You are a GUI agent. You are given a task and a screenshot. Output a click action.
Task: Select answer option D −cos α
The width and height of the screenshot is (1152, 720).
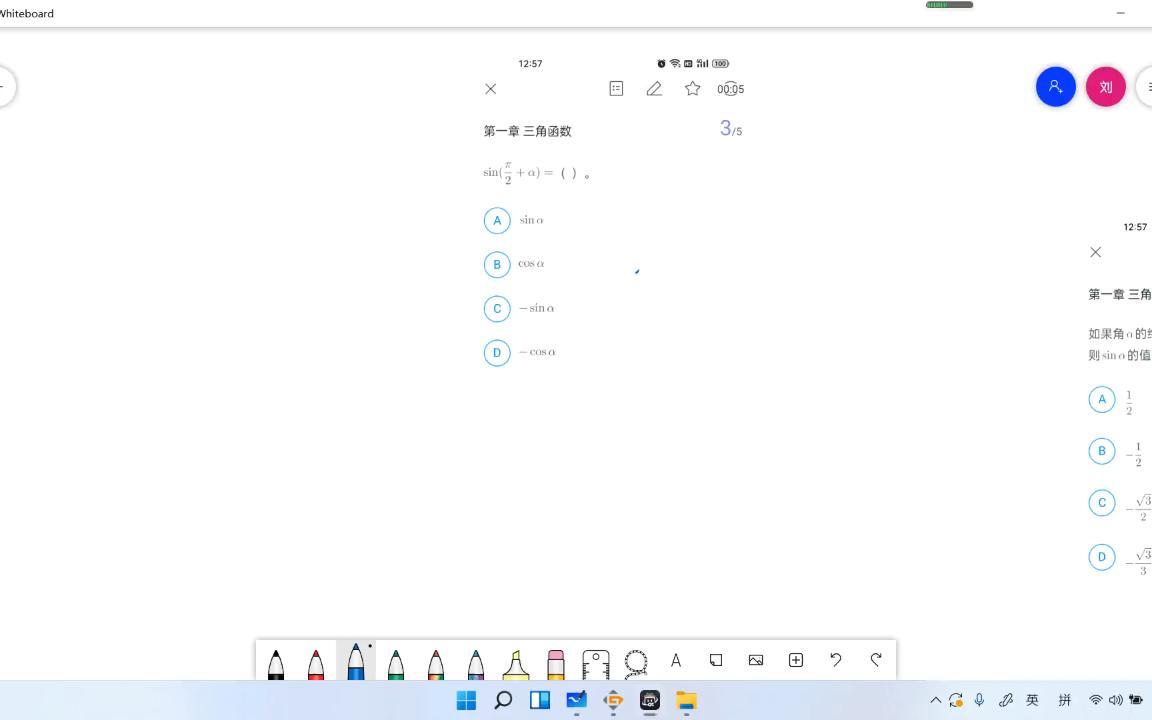[x=497, y=352]
